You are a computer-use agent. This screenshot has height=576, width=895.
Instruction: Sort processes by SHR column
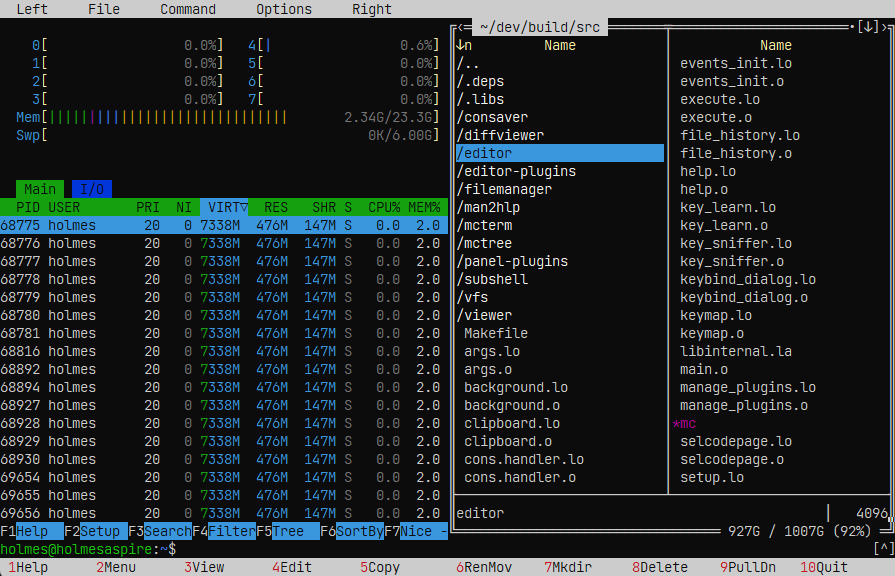[x=324, y=207]
